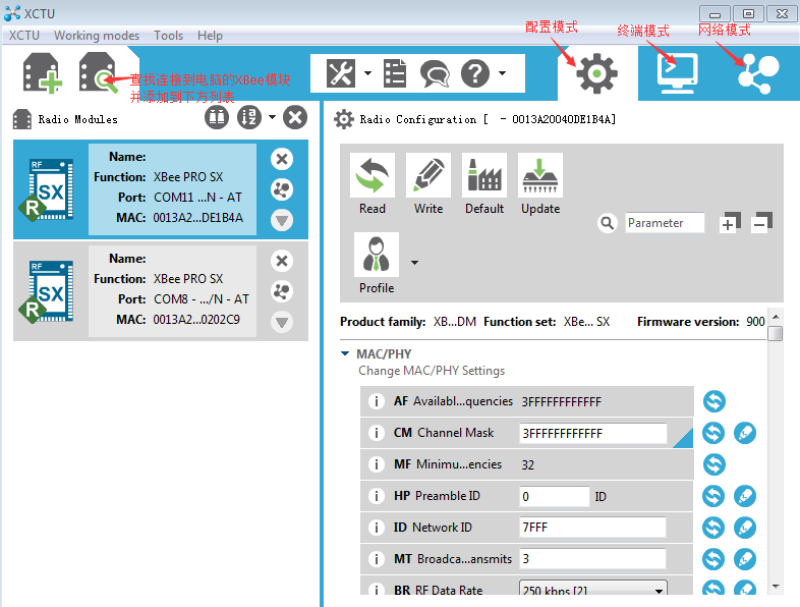Viewport: 800px width, 607px height.
Task: Add a radio module
Action: click(x=43, y=73)
